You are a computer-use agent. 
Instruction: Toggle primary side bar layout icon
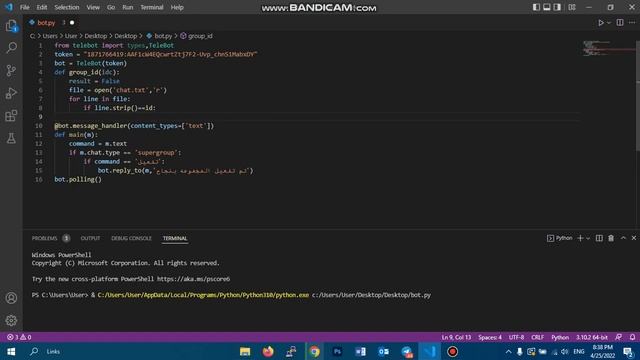[x=536, y=7]
